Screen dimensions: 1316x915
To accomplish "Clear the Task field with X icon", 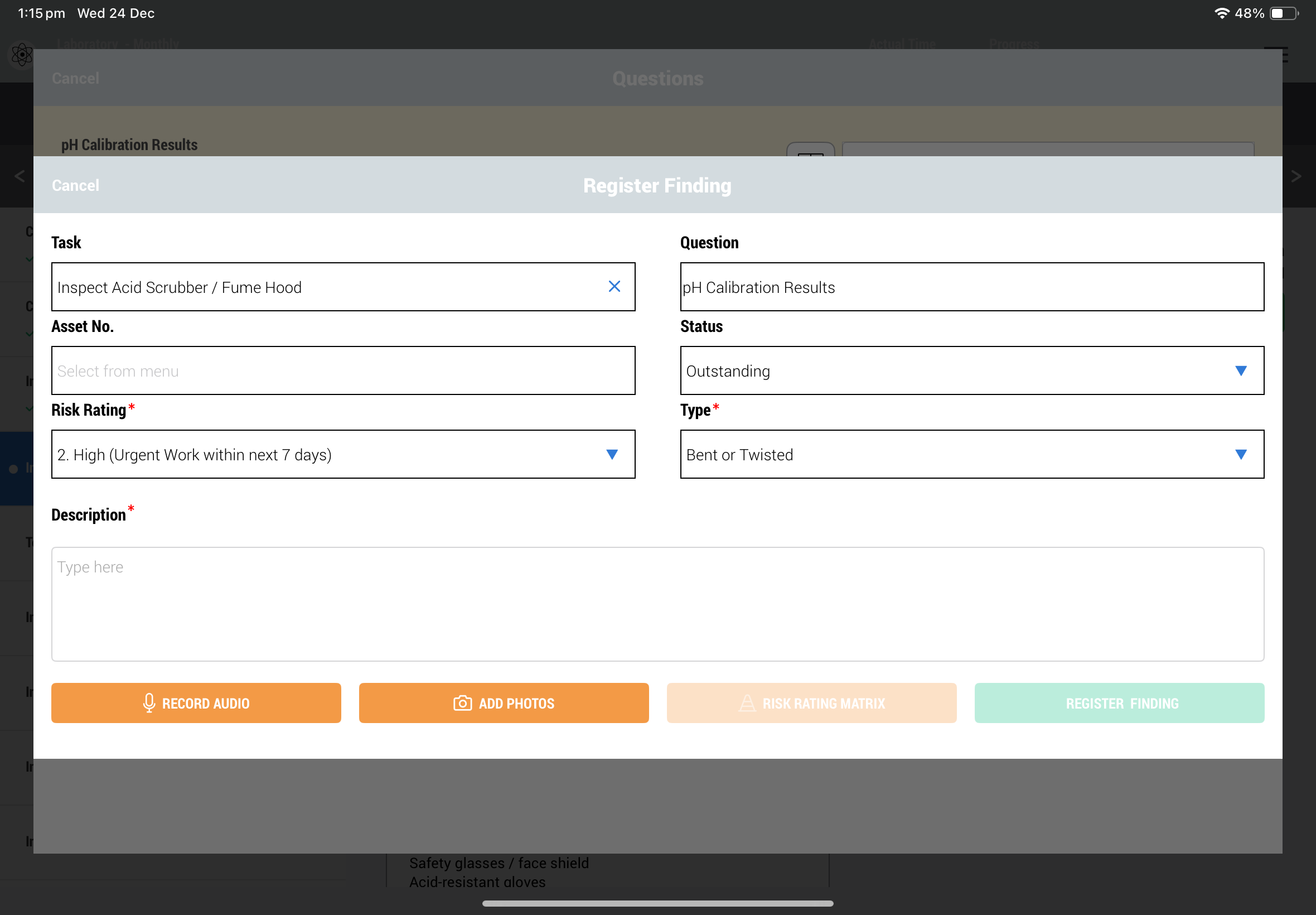I will 614,287.
